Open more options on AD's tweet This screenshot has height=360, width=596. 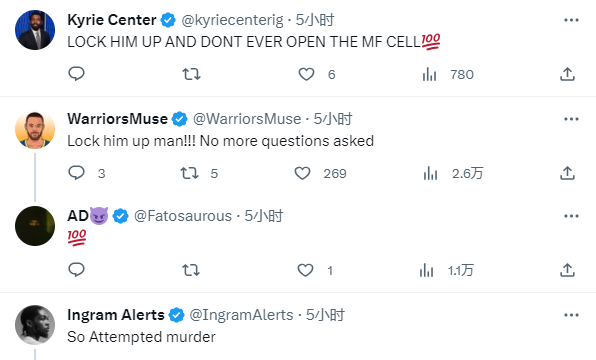point(571,216)
